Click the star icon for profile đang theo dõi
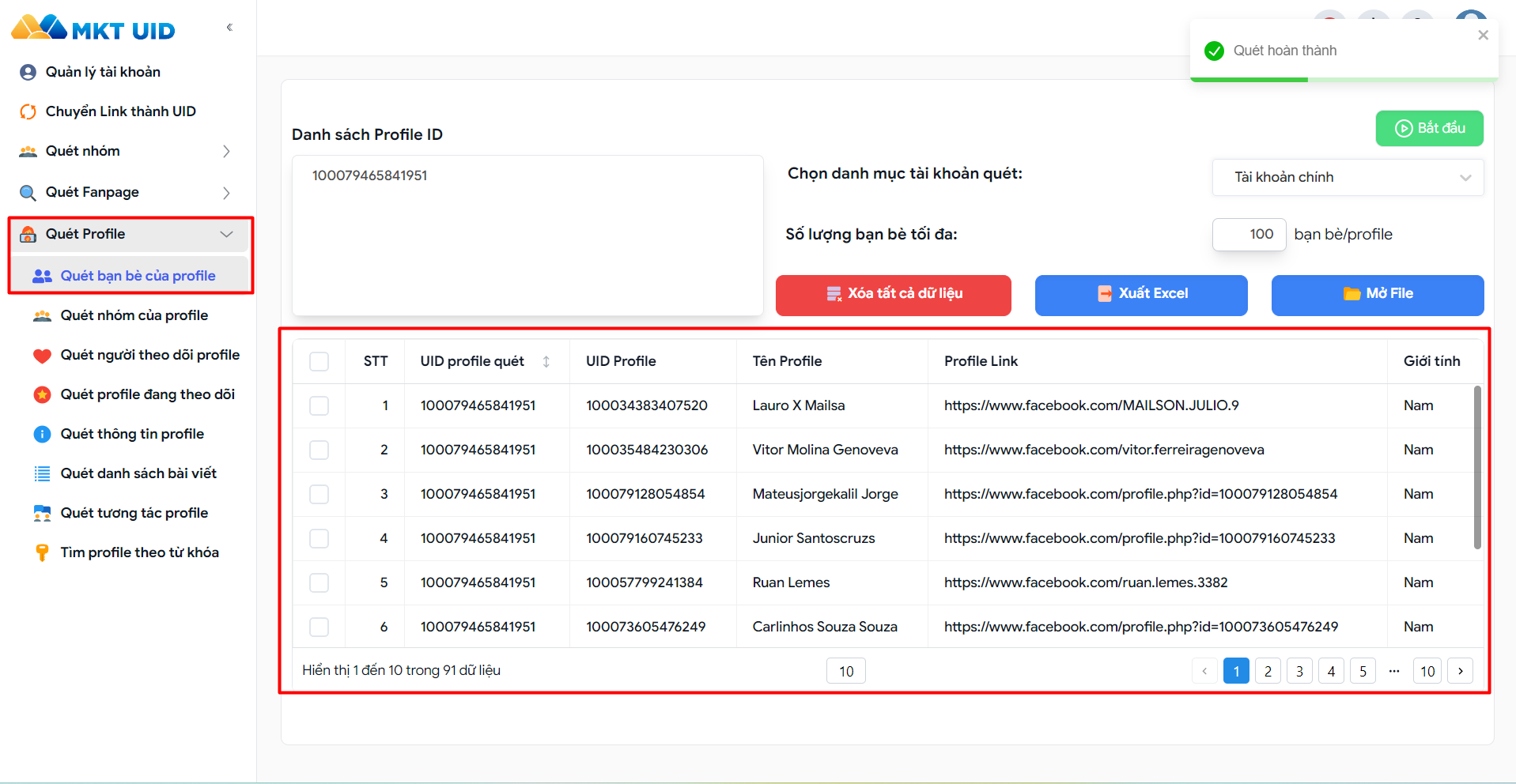This screenshot has width=1516, height=784. coord(42,394)
